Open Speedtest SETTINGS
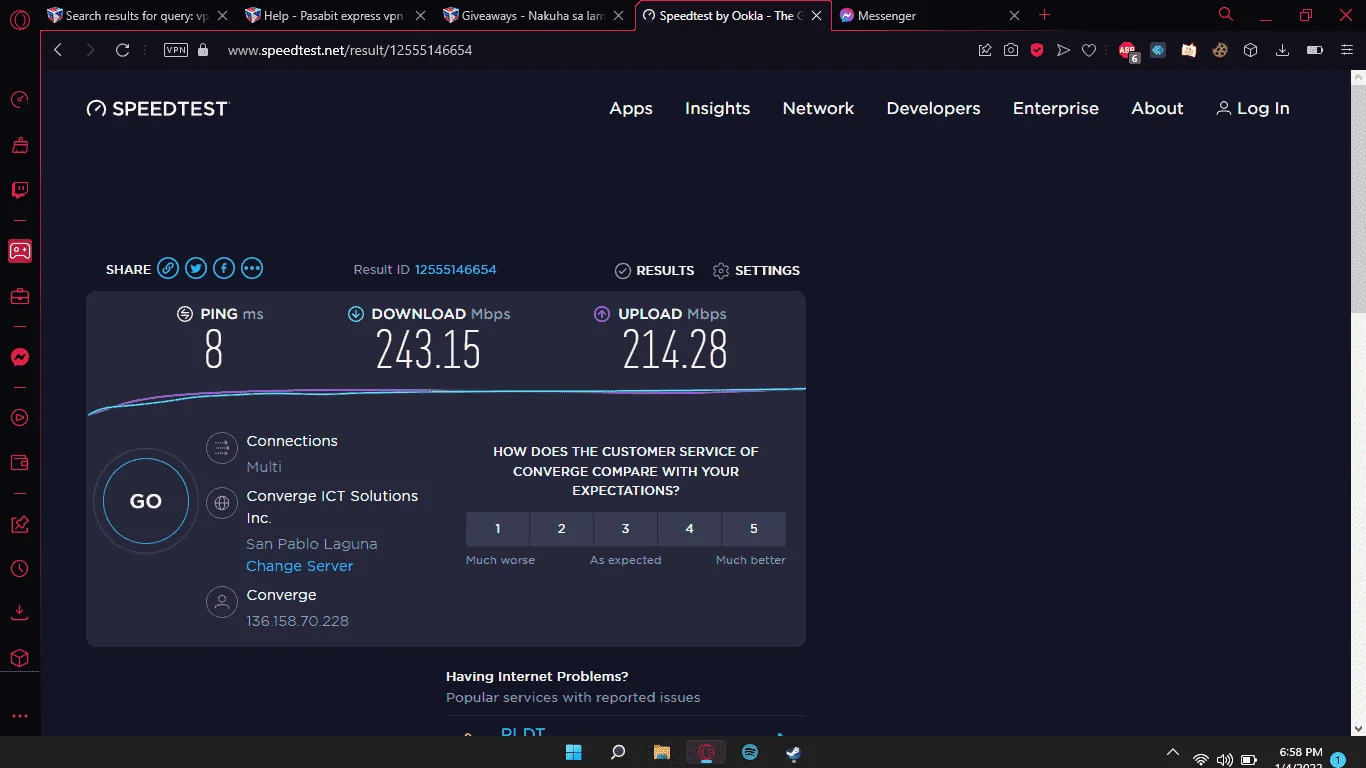Screen dimensions: 1366x768 coord(756,271)
